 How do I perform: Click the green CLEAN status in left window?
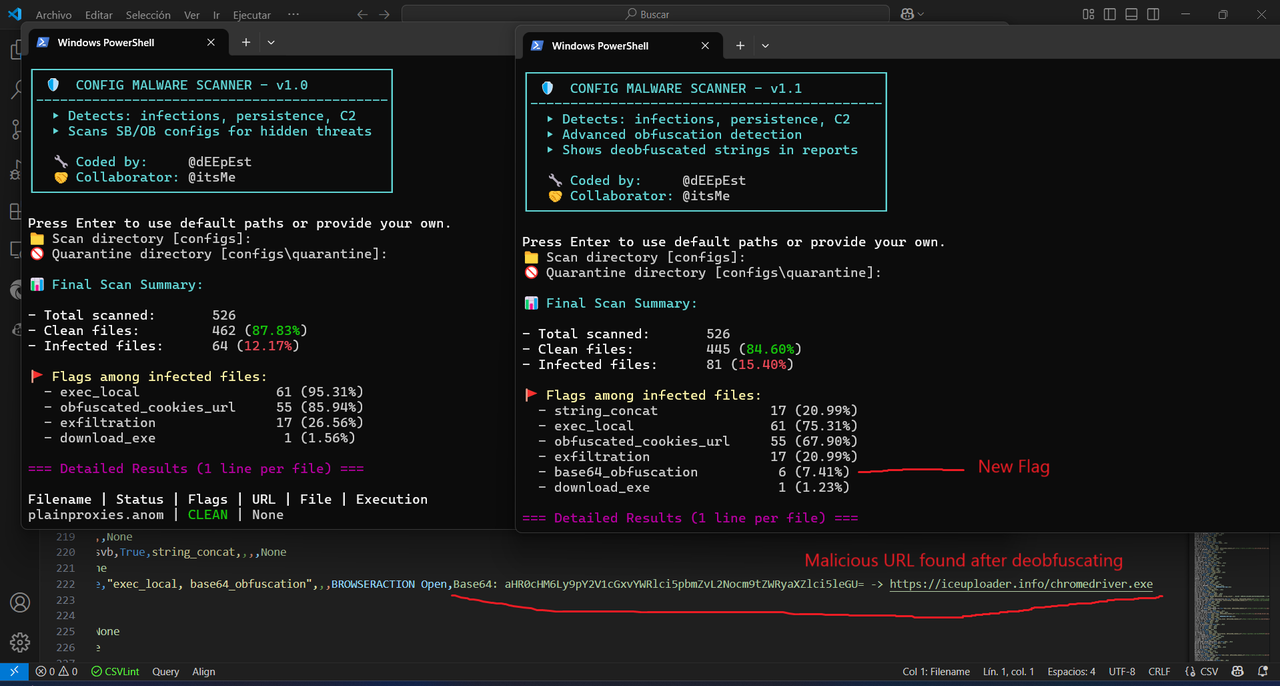coord(208,514)
